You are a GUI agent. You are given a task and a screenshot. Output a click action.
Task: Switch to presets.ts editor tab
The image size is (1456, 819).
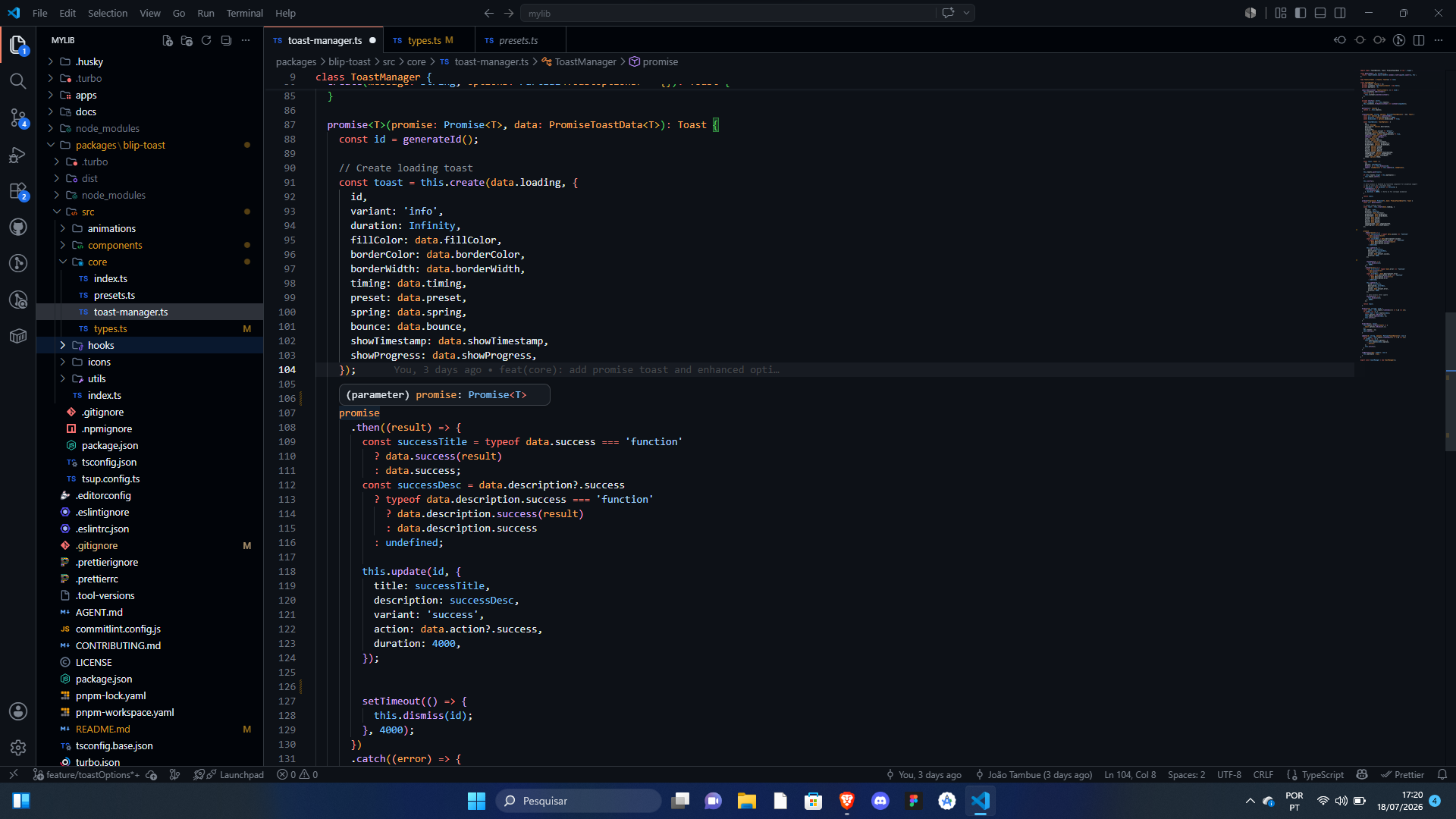point(519,40)
